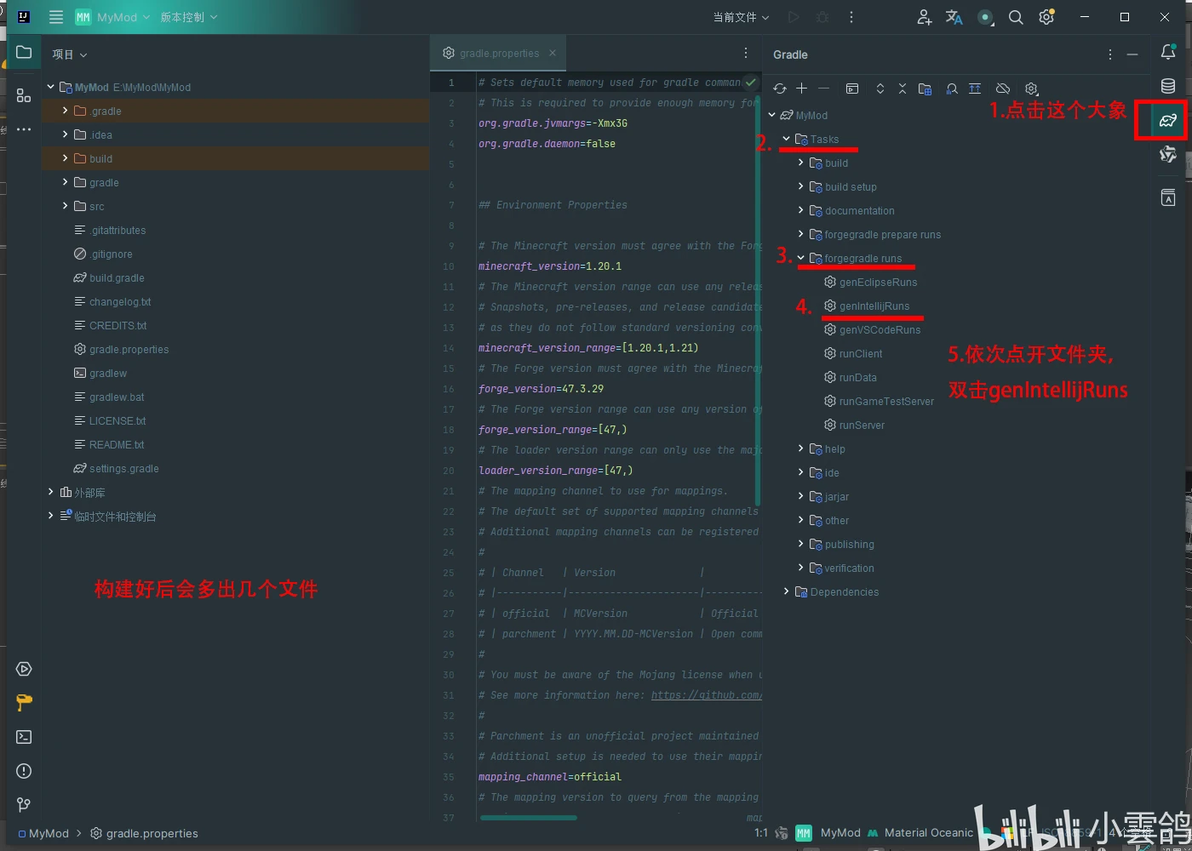Screen dimensions: 1192x851
Task: Open the Project tool window folder icon
Action: (x=24, y=52)
